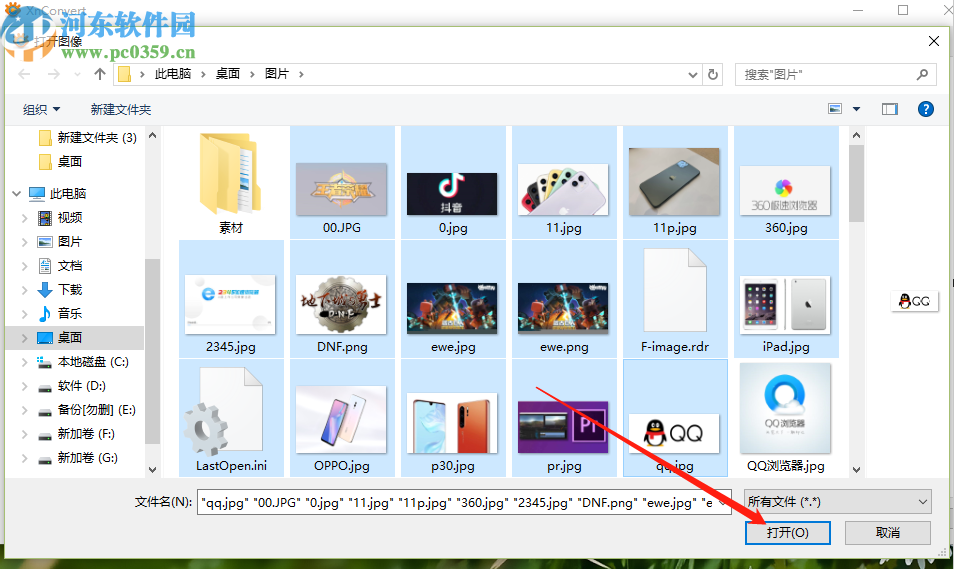Toggle the preview pane icon
954x569 pixels.
point(890,109)
